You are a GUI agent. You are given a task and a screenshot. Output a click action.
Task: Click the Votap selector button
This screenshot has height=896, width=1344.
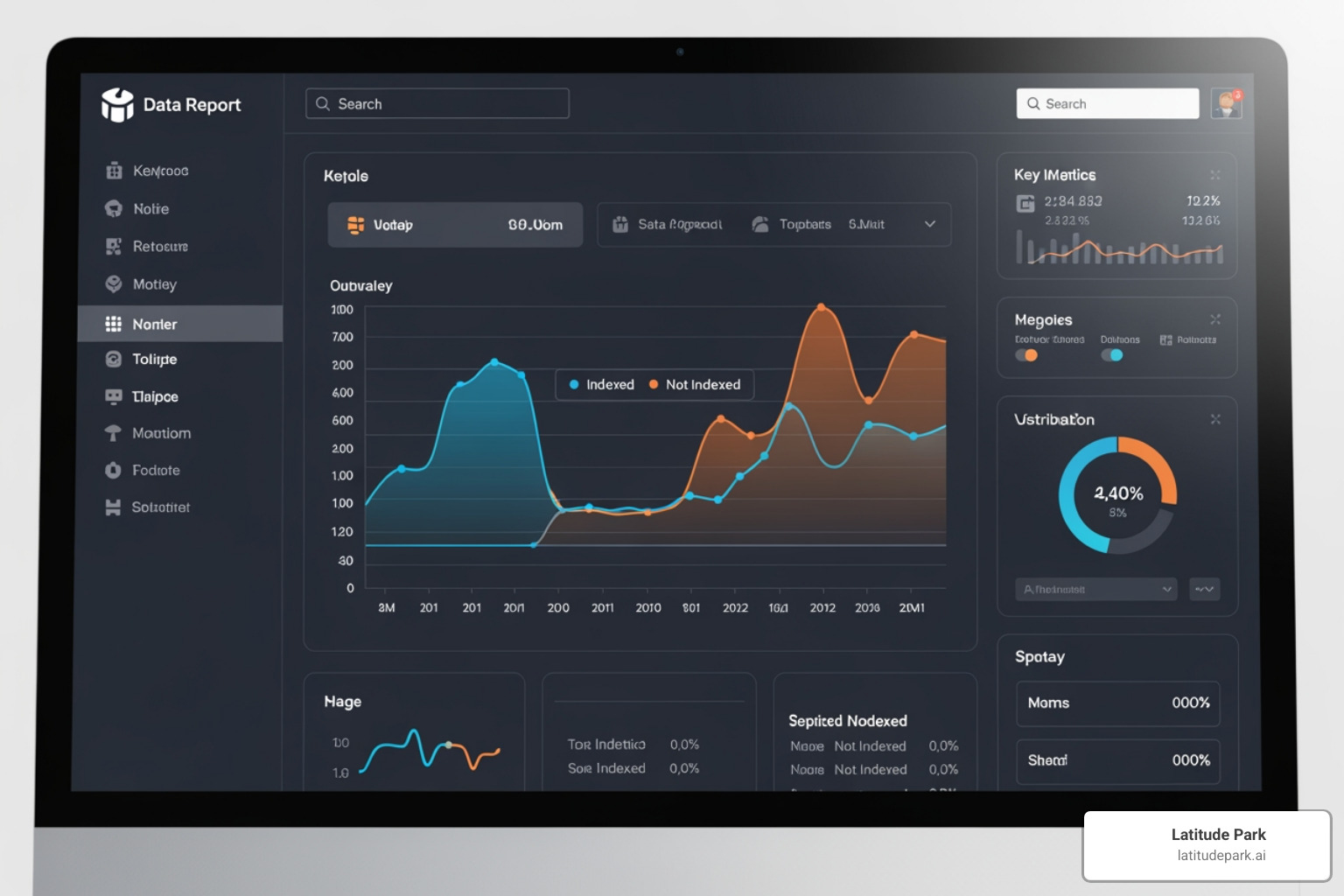pyautogui.click(x=455, y=225)
